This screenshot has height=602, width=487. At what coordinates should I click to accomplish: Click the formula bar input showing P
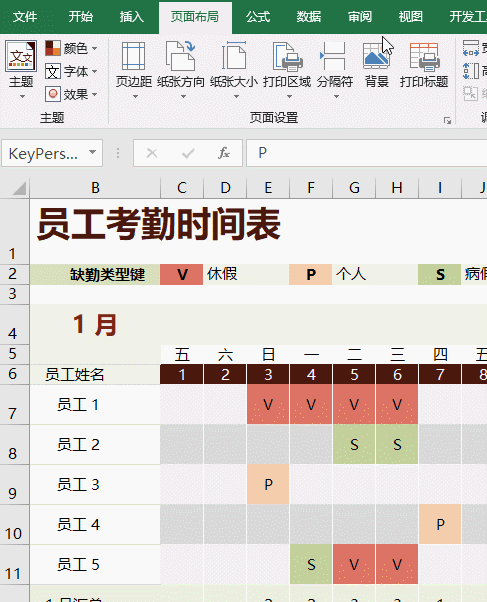coord(366,153)
